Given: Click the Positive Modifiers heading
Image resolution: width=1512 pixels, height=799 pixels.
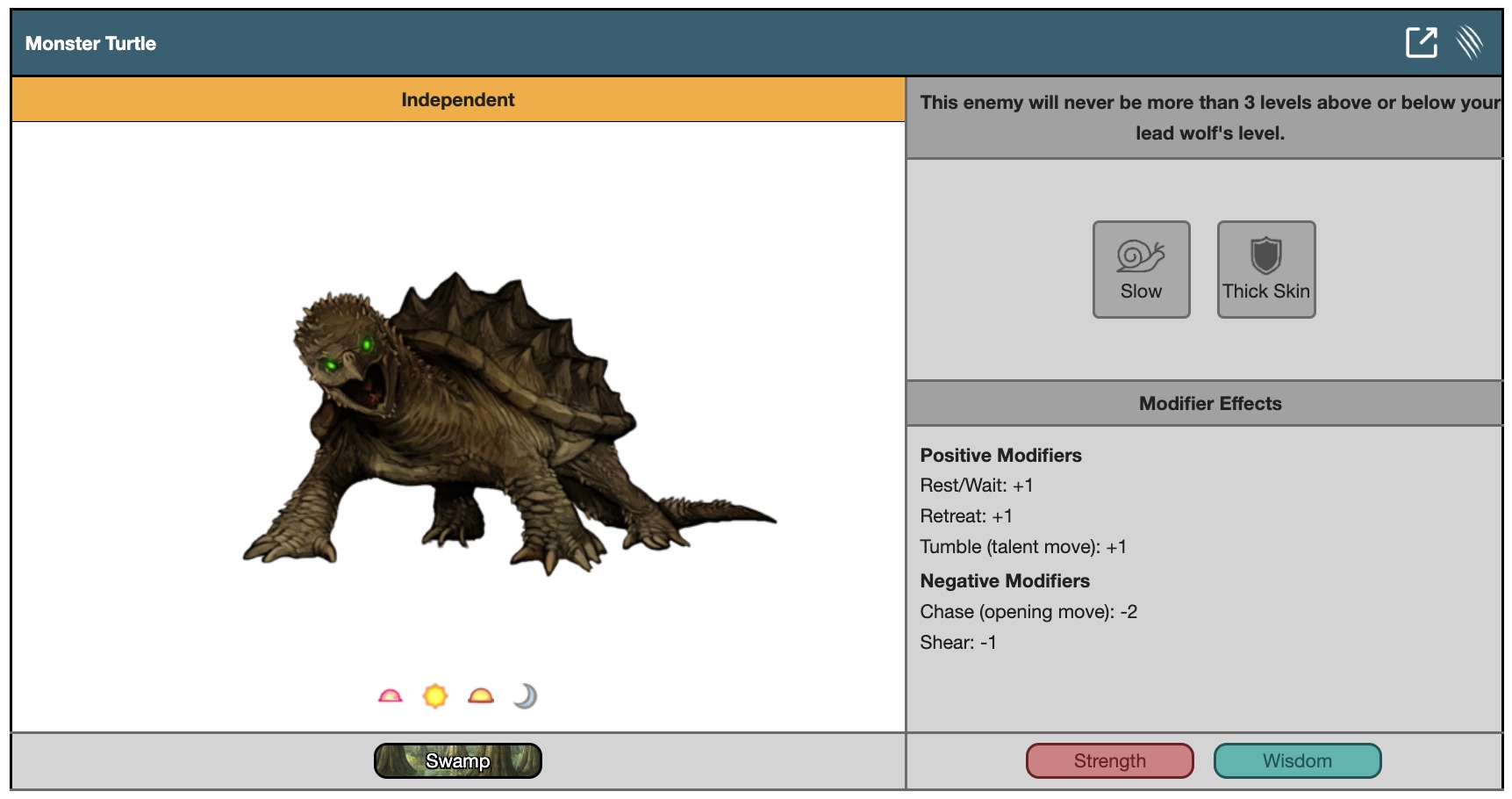Looking at the screenshot, I should pos(1000,456).
